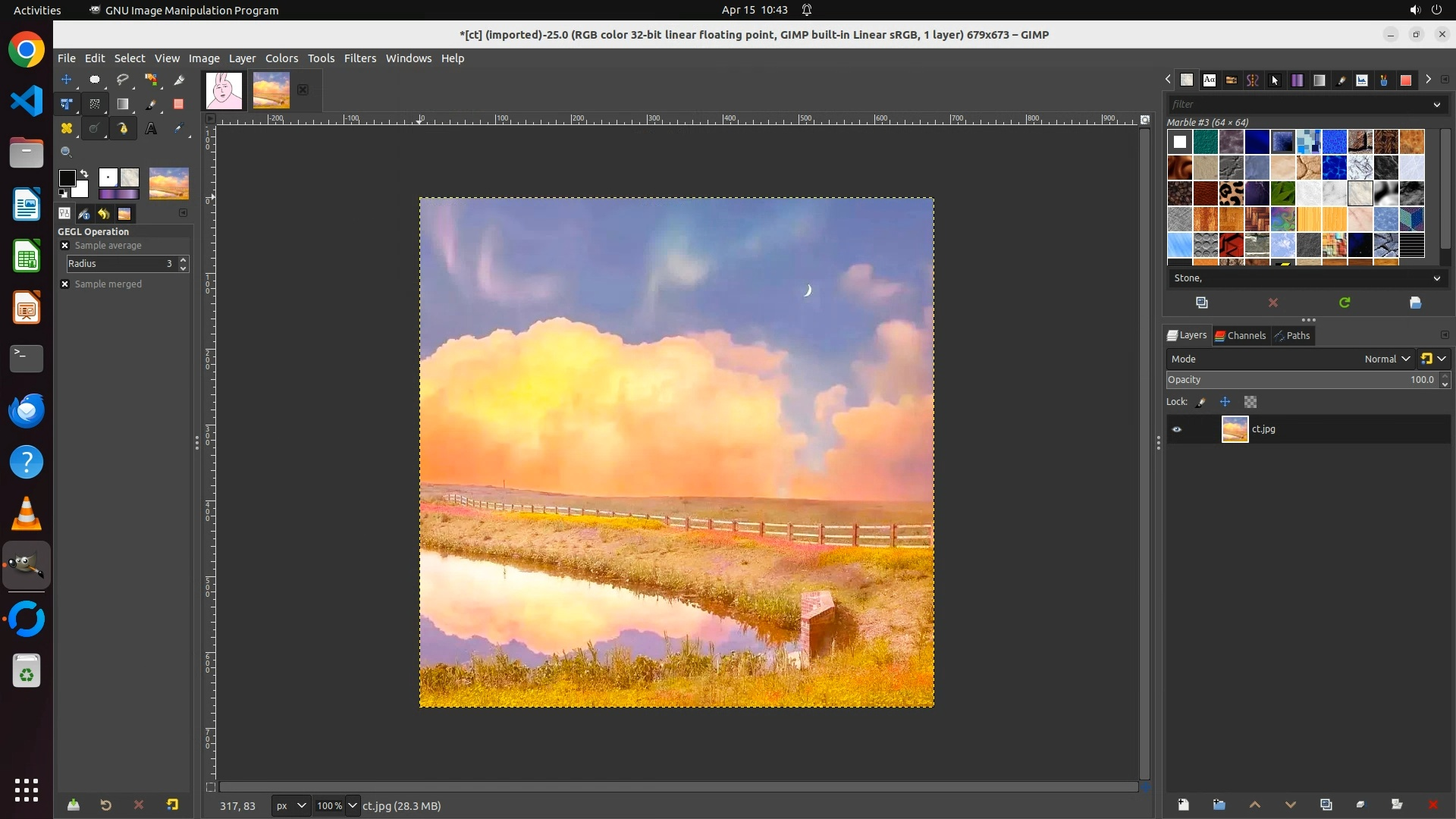Pick the Heal tool icon
Image resolution: width=1456 pixels, height=819 pixels.
67,129
